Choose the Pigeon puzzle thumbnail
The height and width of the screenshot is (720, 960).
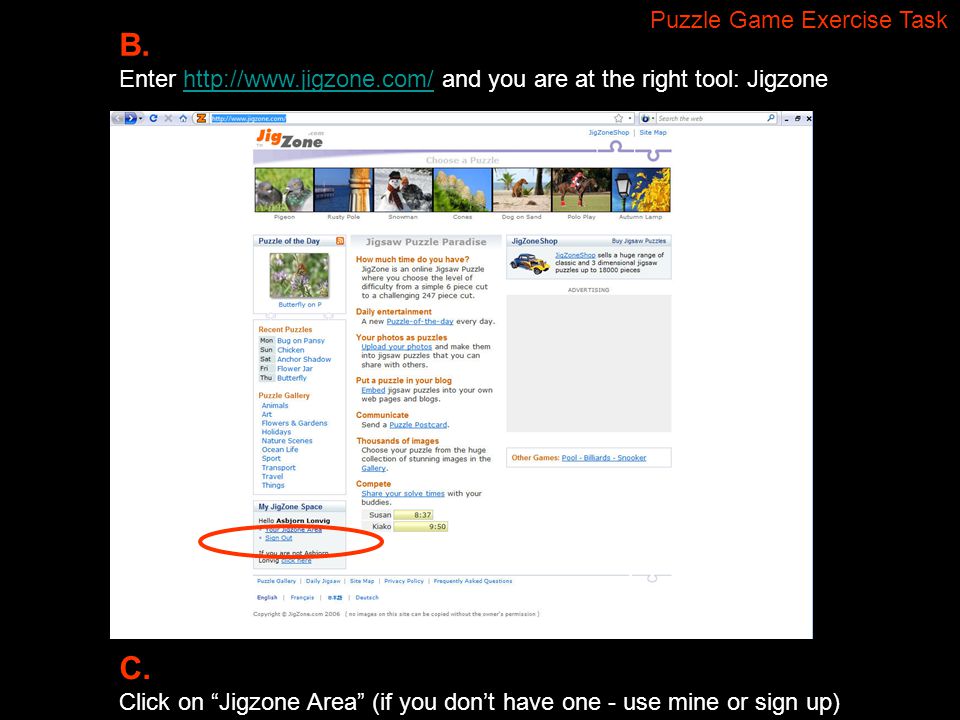coord(284,190)
